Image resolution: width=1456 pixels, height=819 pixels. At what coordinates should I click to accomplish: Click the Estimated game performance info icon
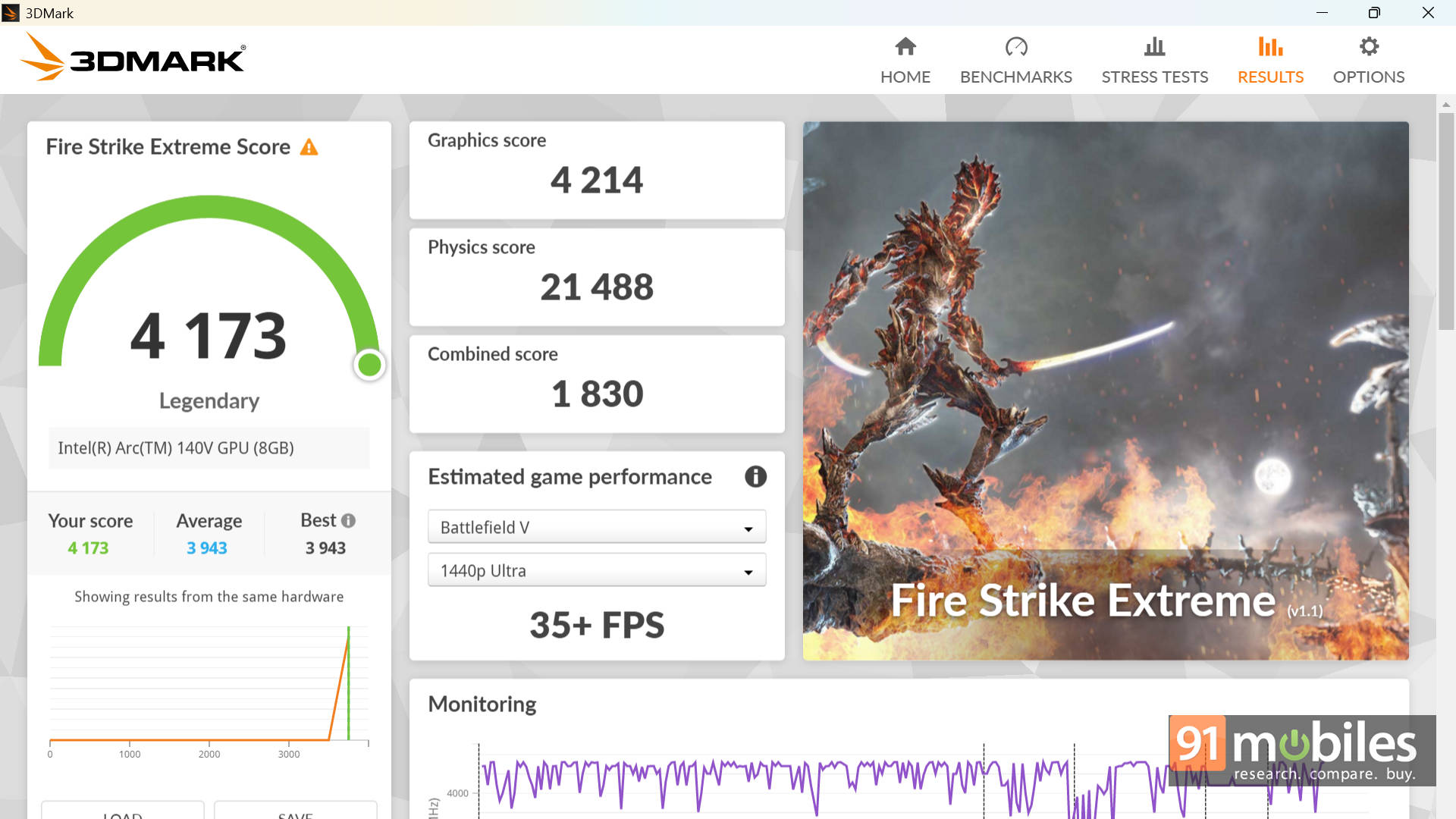[755, 476]
